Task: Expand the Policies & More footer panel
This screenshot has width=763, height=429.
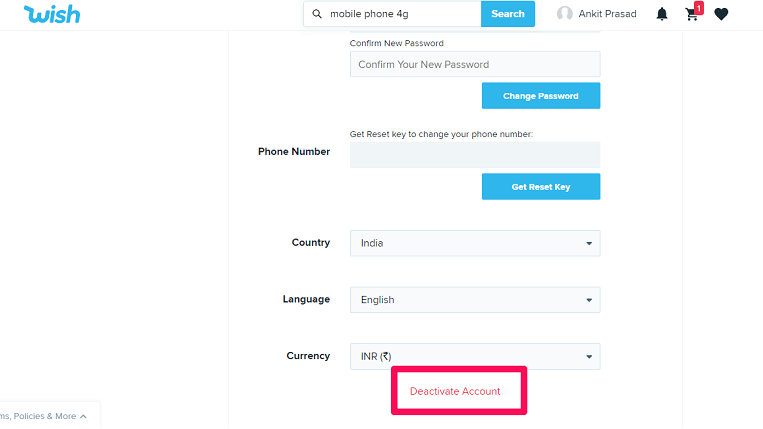Action: click(43, 416)
